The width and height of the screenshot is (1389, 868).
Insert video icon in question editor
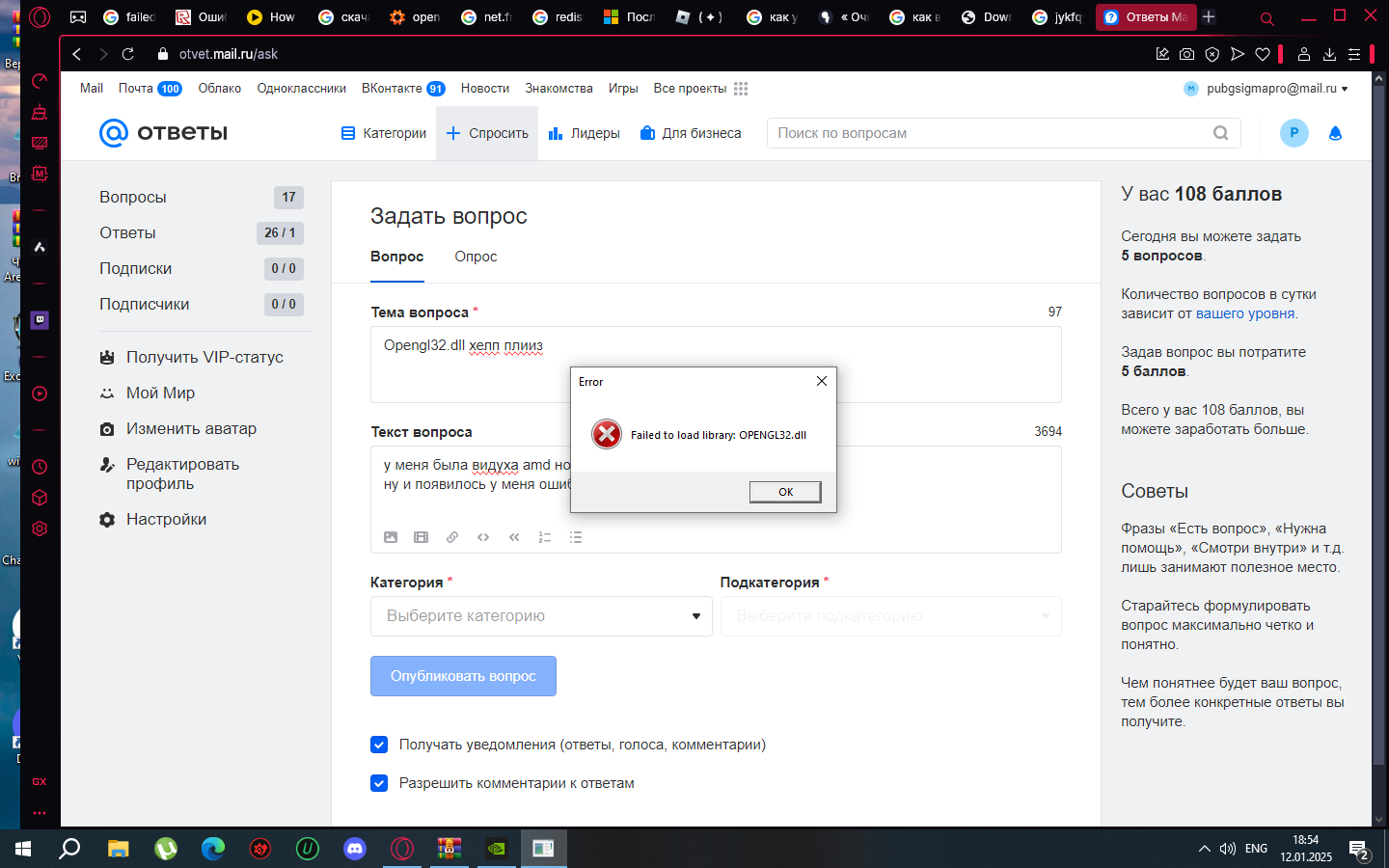422,537
